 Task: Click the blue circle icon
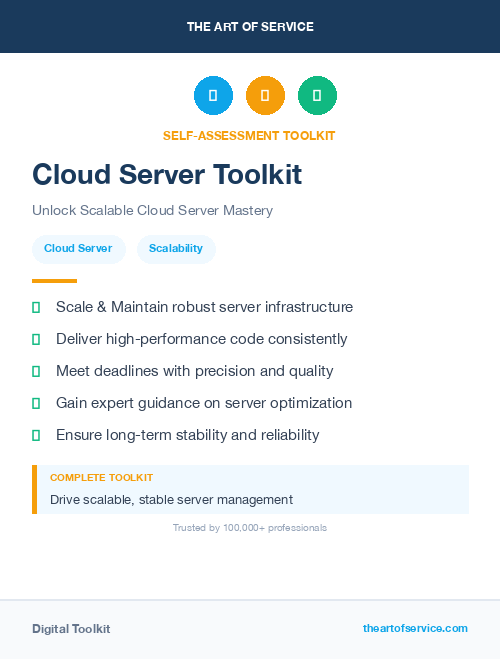(x=213, y=95)
